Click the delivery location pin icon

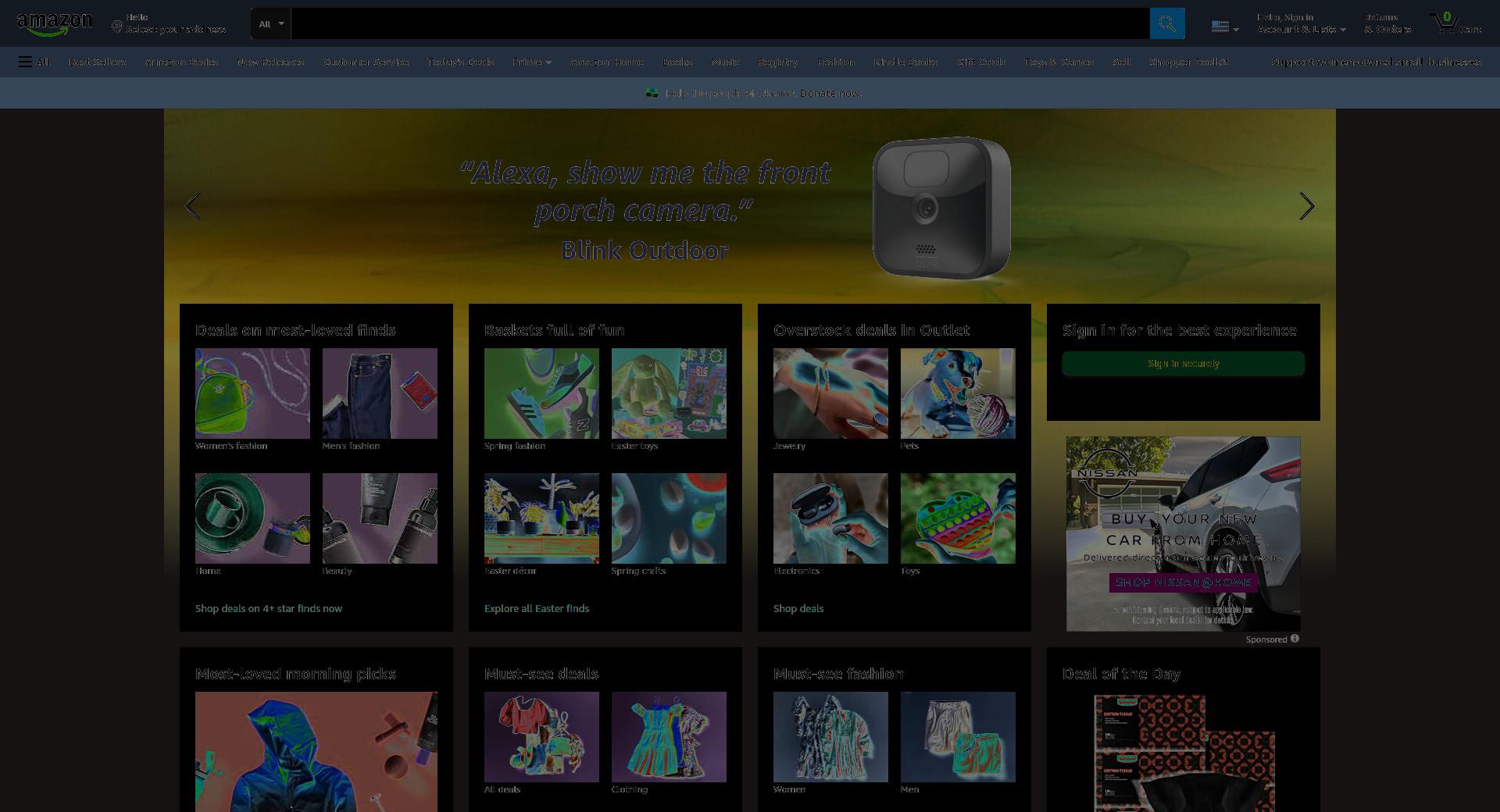pos(116,27)
